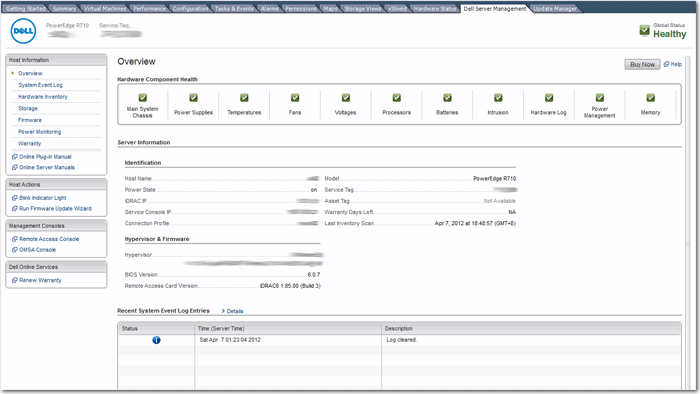Image resolution: width=700 pixels, height=394 pixels.
Task: Click the 'Log cleared.' description cell
Action: coord(531,340)
